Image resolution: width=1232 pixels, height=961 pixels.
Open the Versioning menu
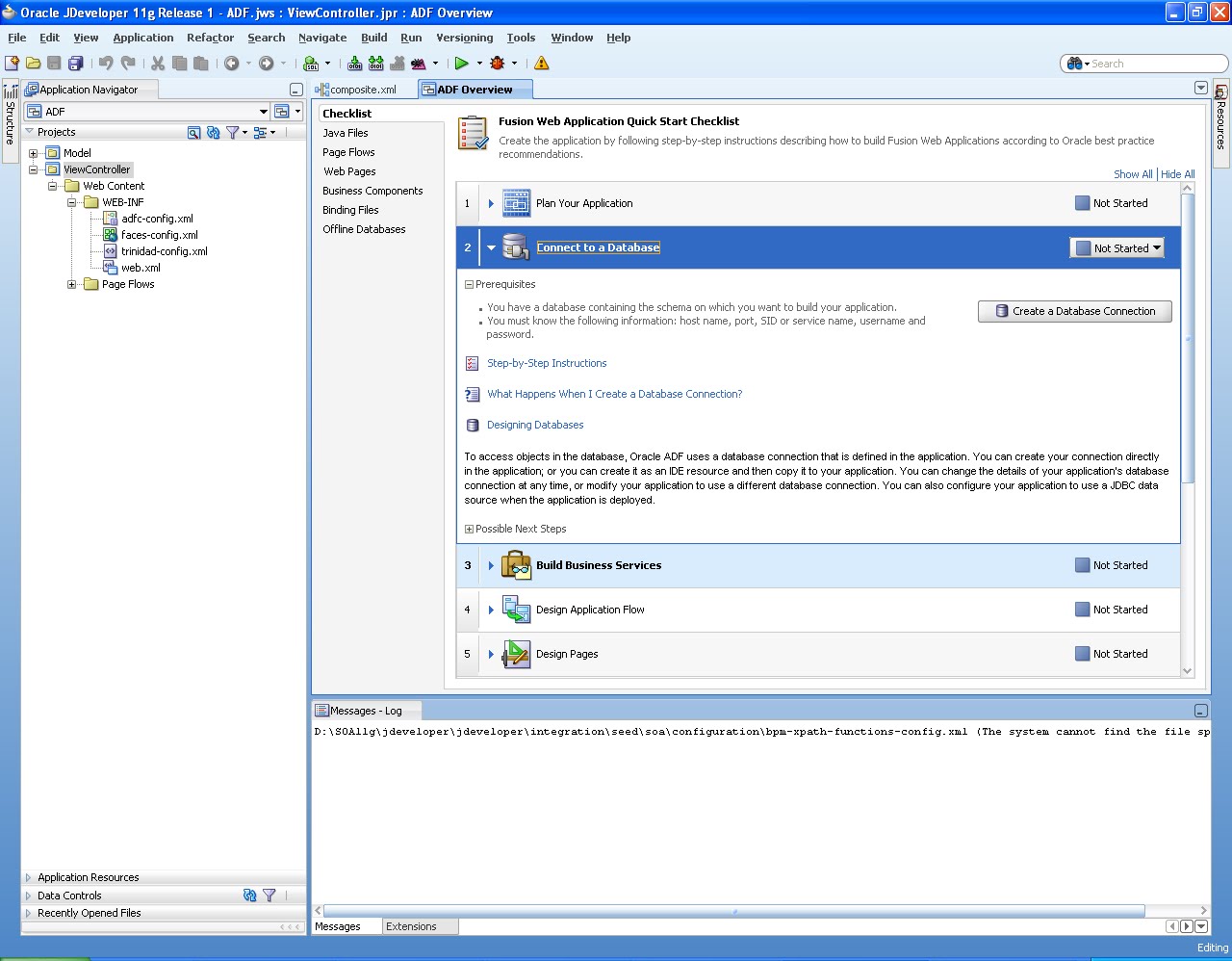click(464, 38)
